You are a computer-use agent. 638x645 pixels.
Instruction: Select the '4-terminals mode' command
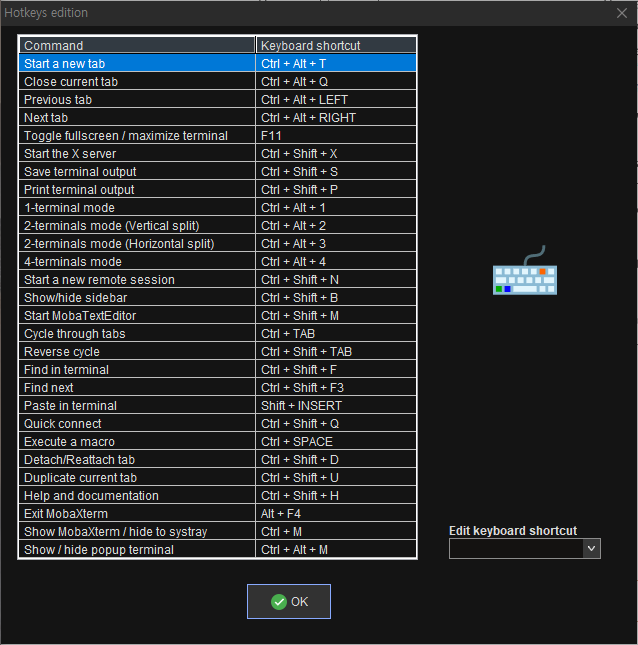pyautogui.click(x=137, y=262)
